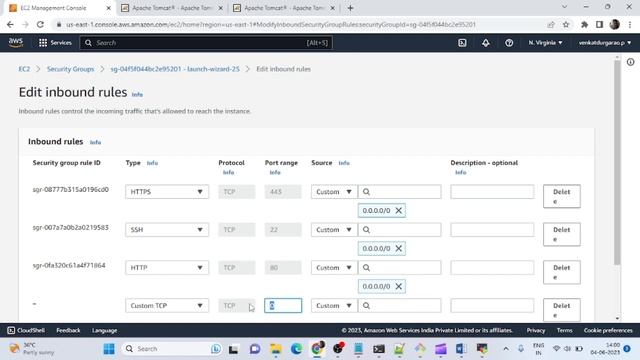
Task: Click the HTTPS rule source search field
Action: tap(400, 192)
